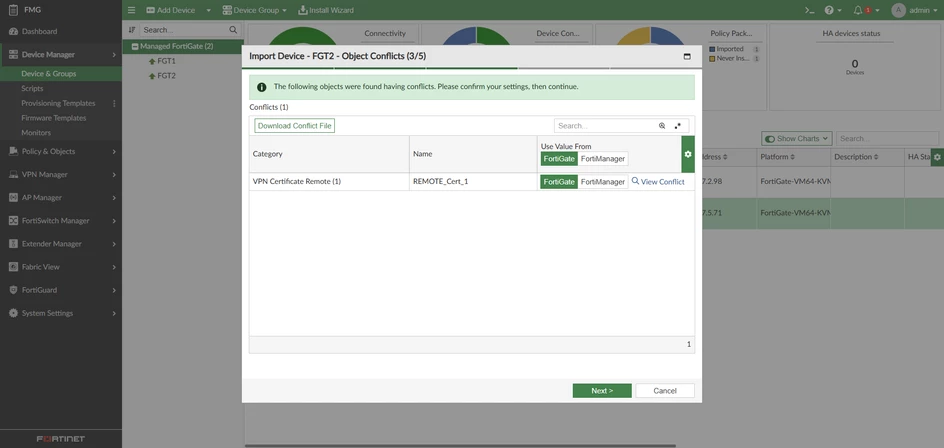Click the Download Conflict File button

pyautogui.click(x=294, y=126)
